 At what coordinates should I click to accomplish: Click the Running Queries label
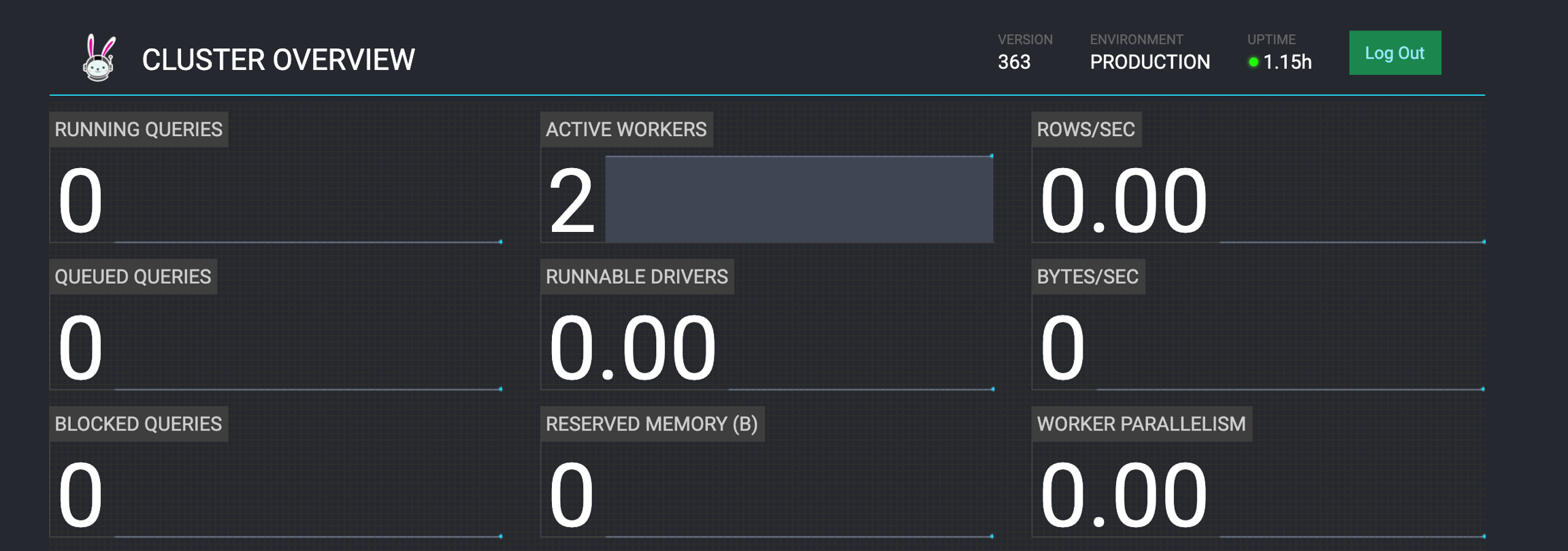(138, 129)
